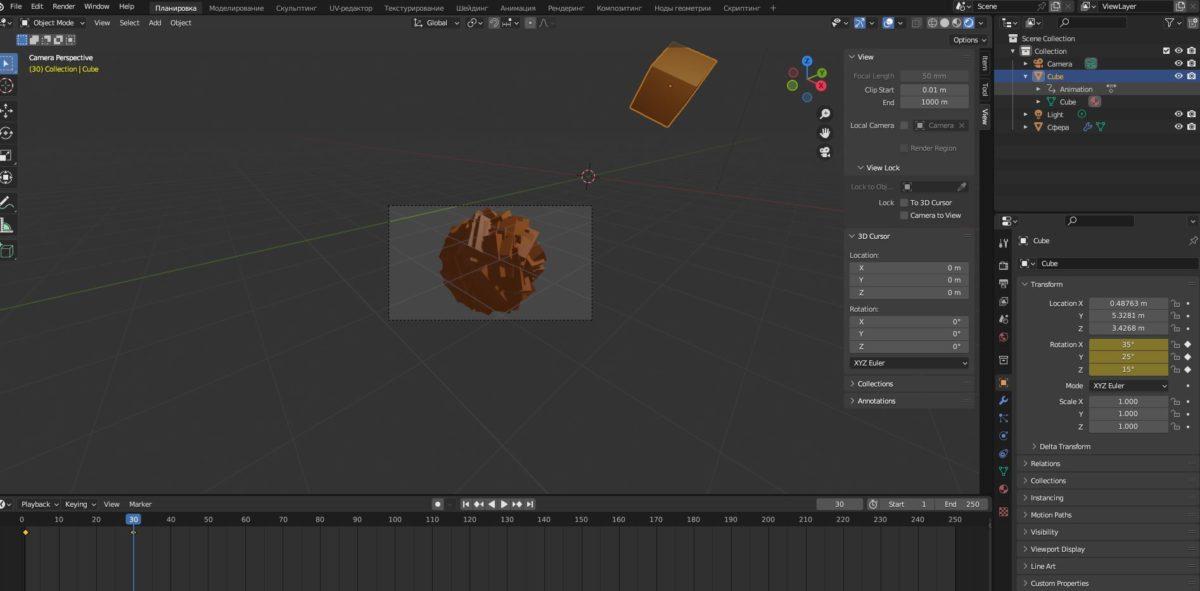Open the Object properties tab

pos(1003,382)
